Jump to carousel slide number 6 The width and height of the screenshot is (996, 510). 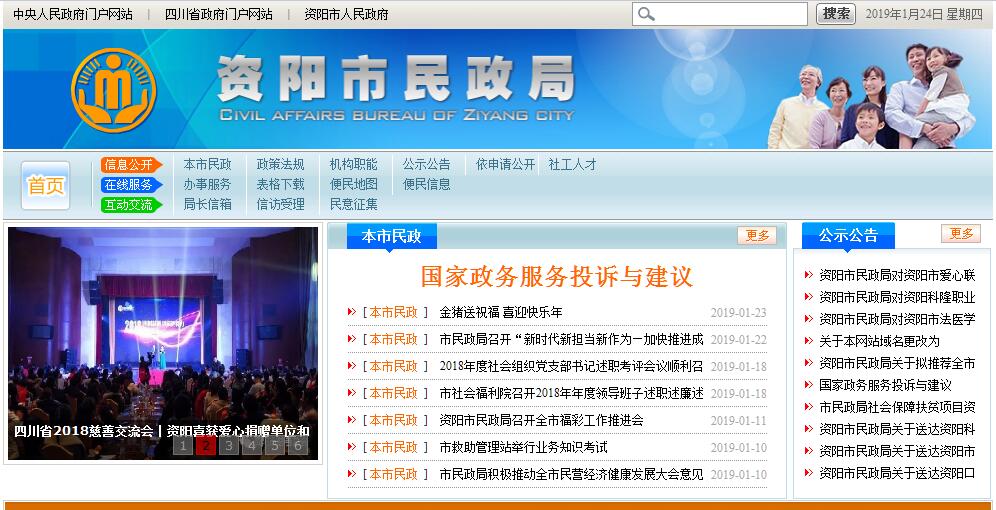coord(297,446)
